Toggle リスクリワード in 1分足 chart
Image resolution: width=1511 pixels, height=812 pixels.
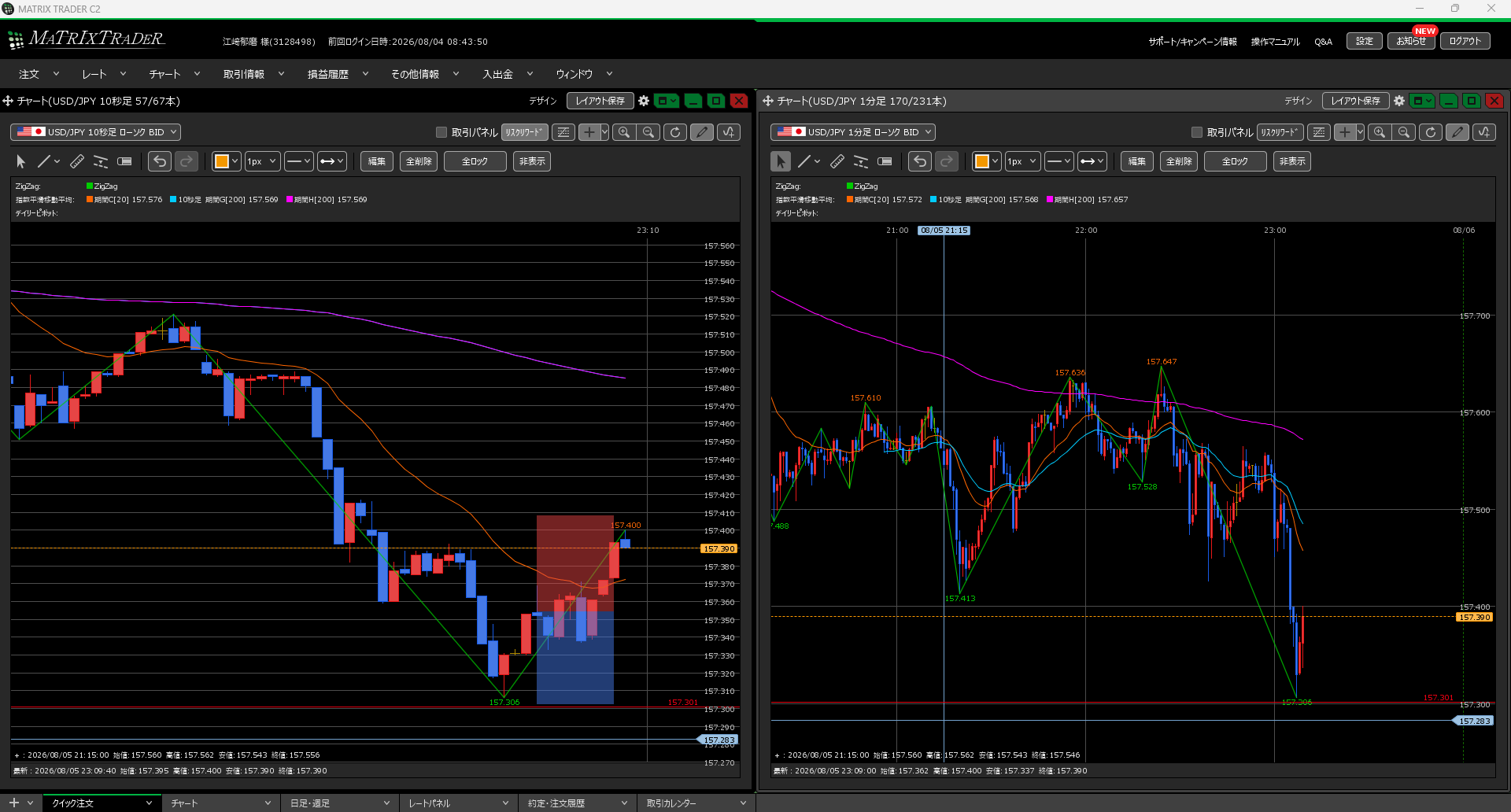tap(1280, 132)
